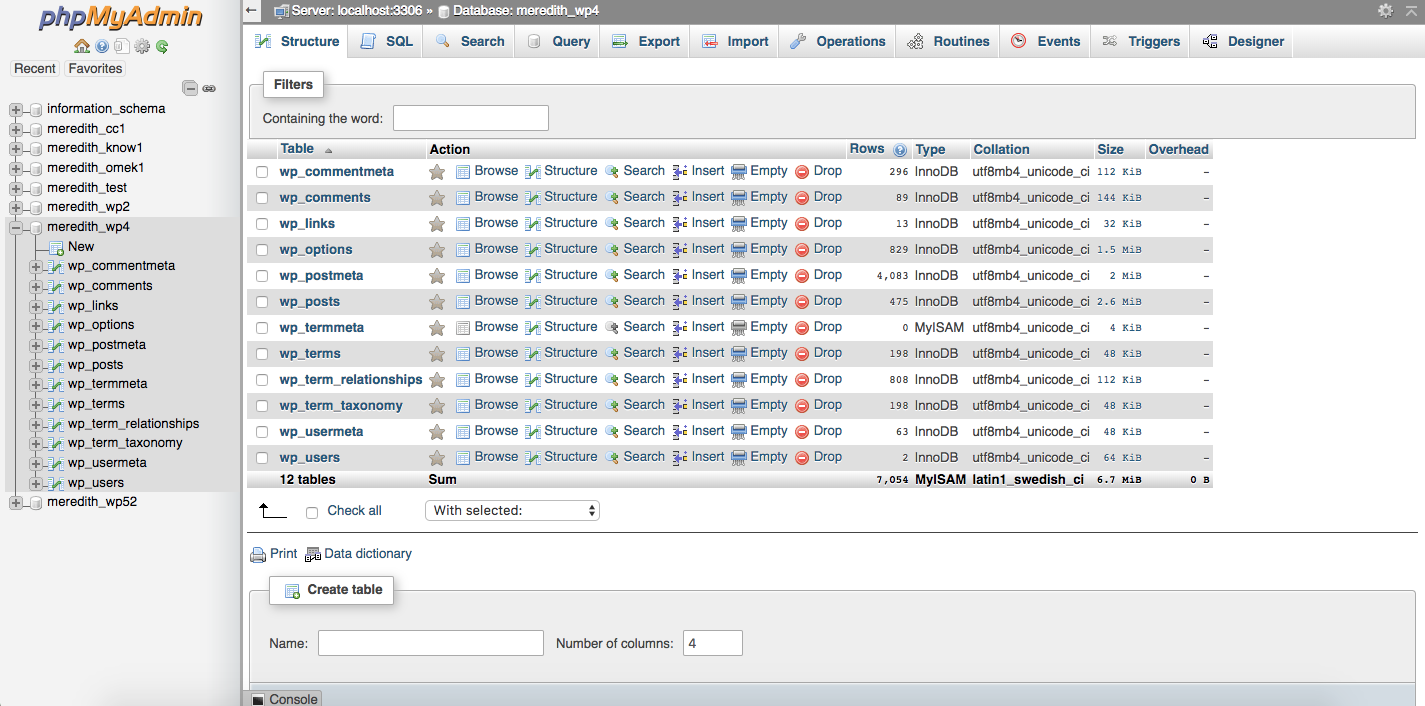Viewport: 1425px width, 706px height.
Task: Select the wp_posts row checkbox
Action: [262, 302]
